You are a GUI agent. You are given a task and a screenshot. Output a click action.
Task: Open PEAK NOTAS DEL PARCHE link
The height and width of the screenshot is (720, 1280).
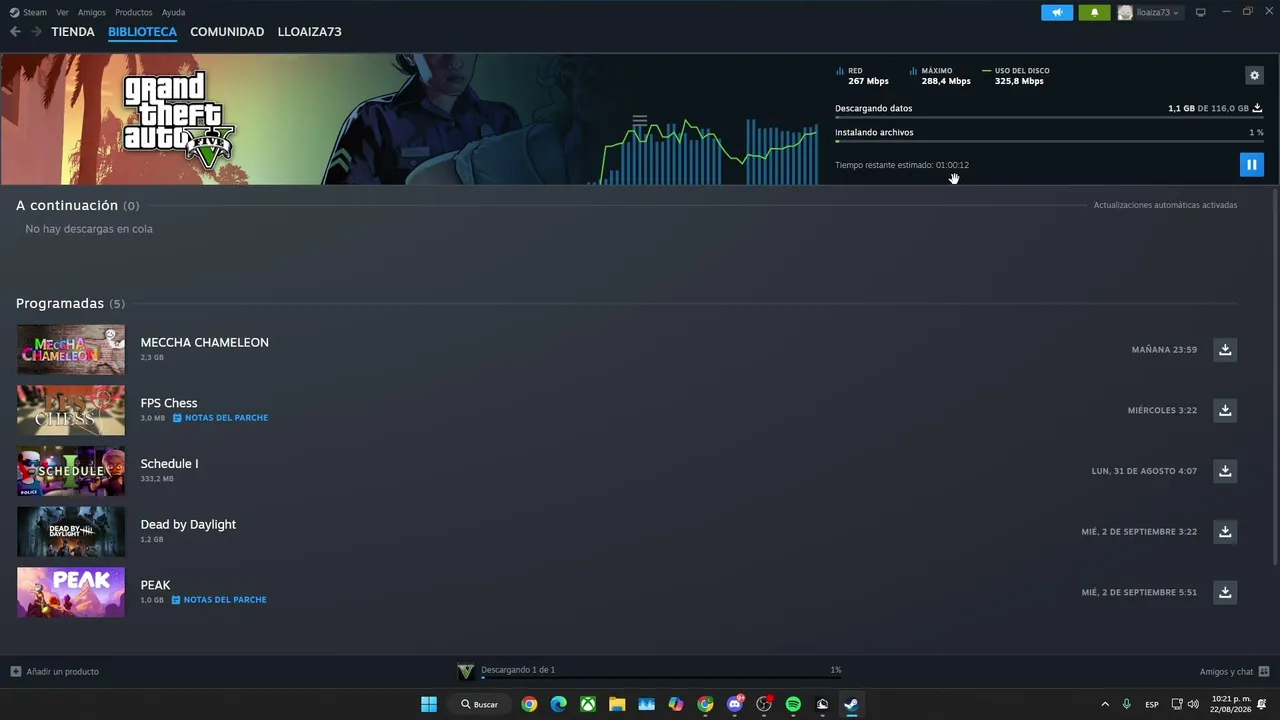click(x=219, y=600)
